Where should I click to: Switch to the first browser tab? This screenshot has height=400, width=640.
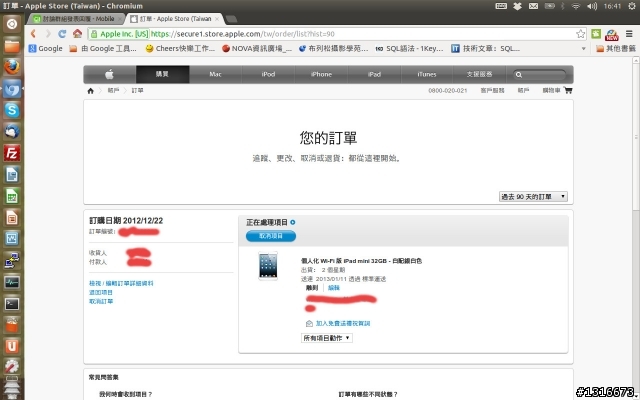(77, 19)
